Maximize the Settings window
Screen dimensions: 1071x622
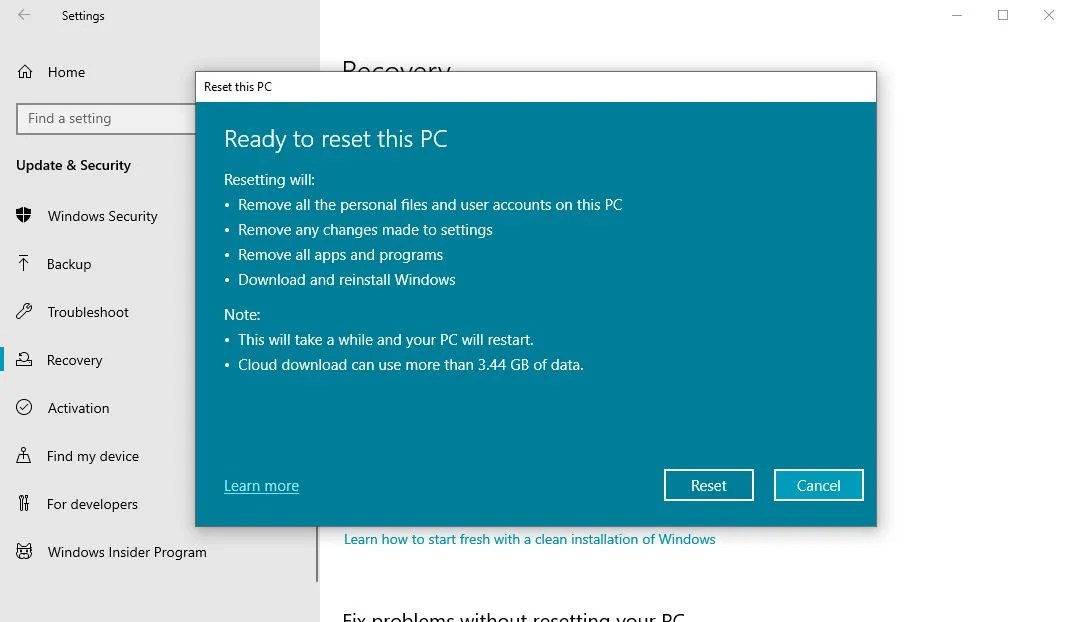(x=1003, y=15)
